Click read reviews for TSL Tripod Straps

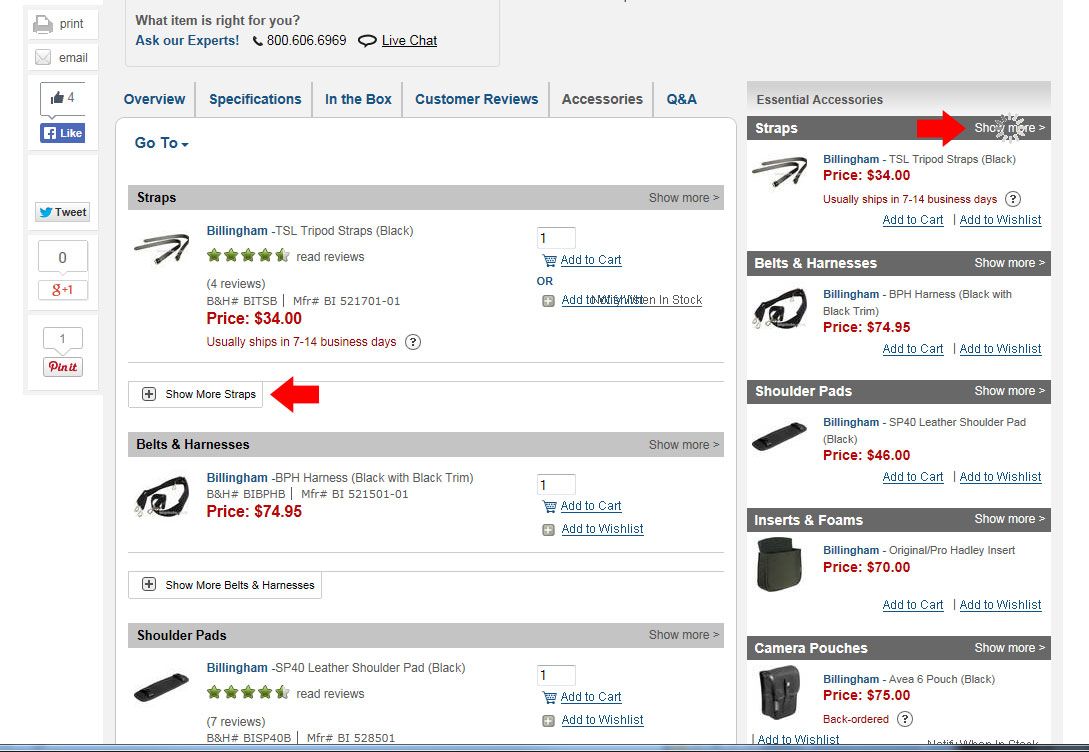coord(330,257)
